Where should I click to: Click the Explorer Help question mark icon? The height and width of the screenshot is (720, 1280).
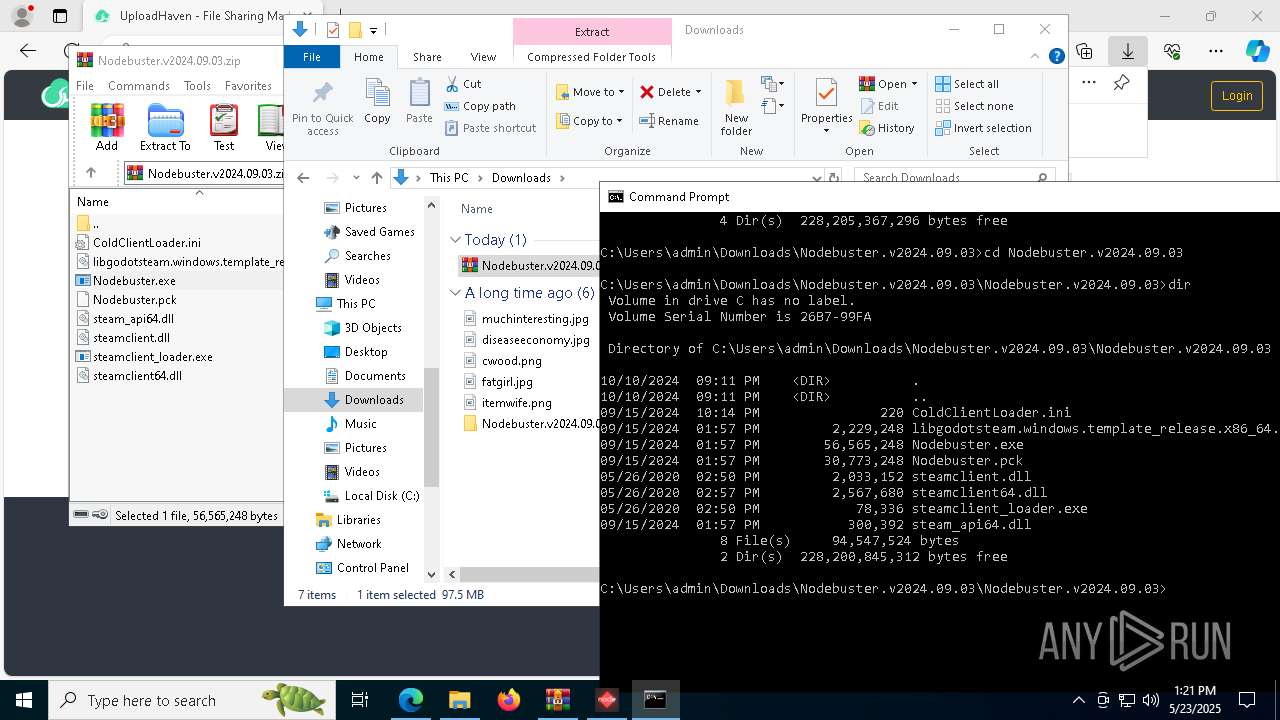1056,57
